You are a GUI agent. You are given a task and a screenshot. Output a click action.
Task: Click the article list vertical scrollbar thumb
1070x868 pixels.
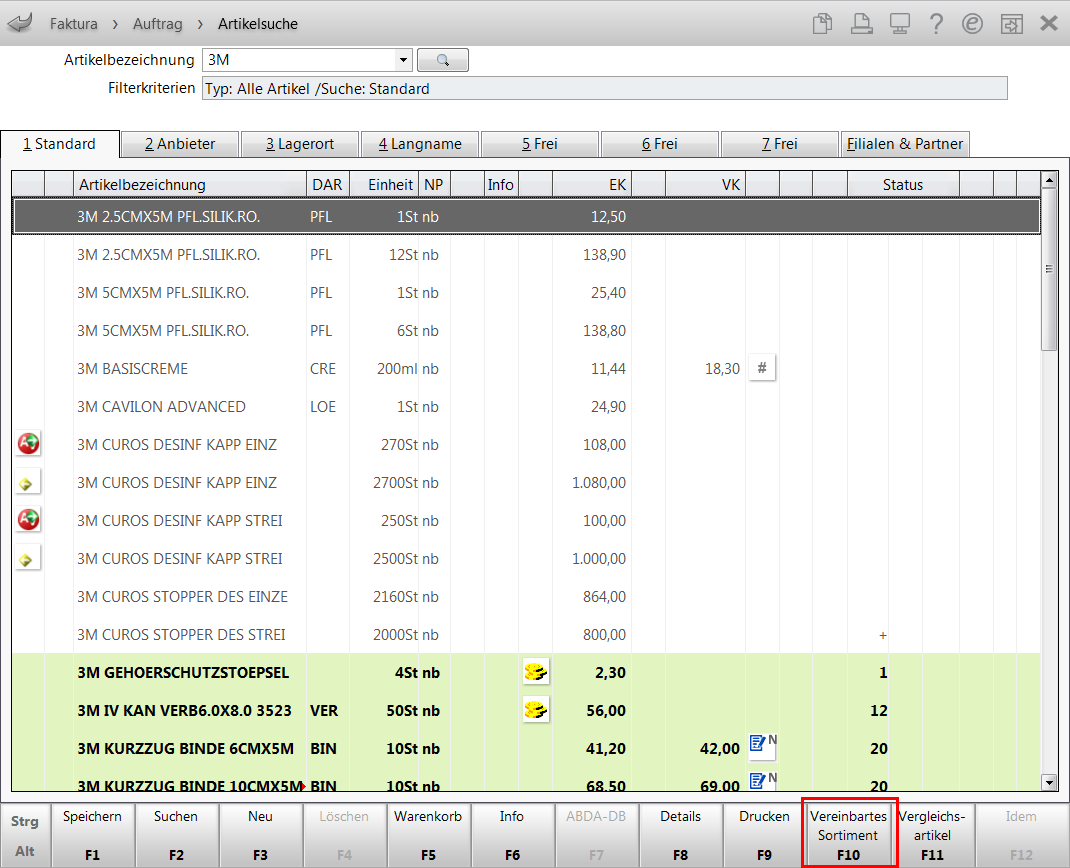coord(1050,270)
